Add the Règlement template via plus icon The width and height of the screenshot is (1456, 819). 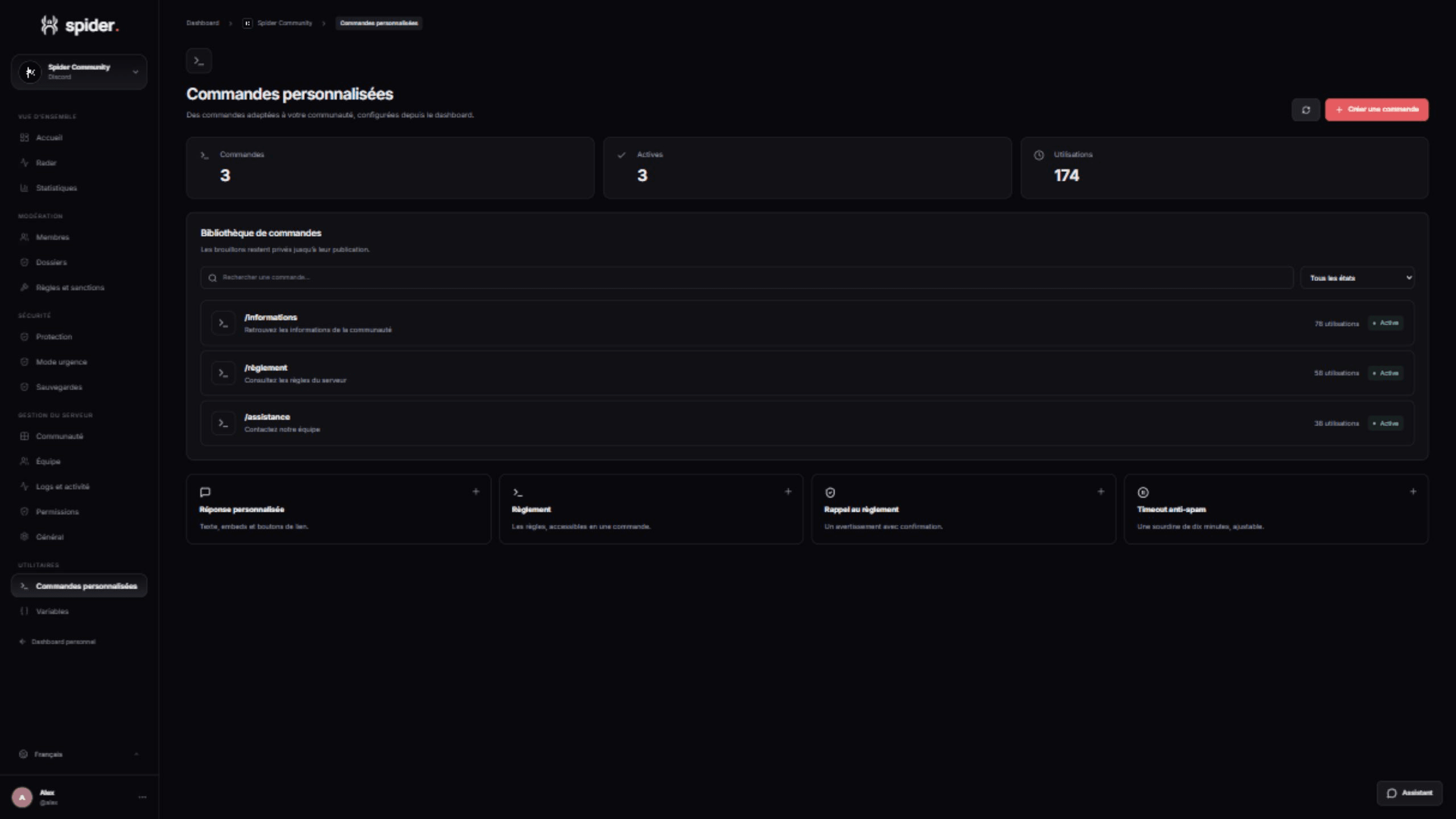point(788,491)
